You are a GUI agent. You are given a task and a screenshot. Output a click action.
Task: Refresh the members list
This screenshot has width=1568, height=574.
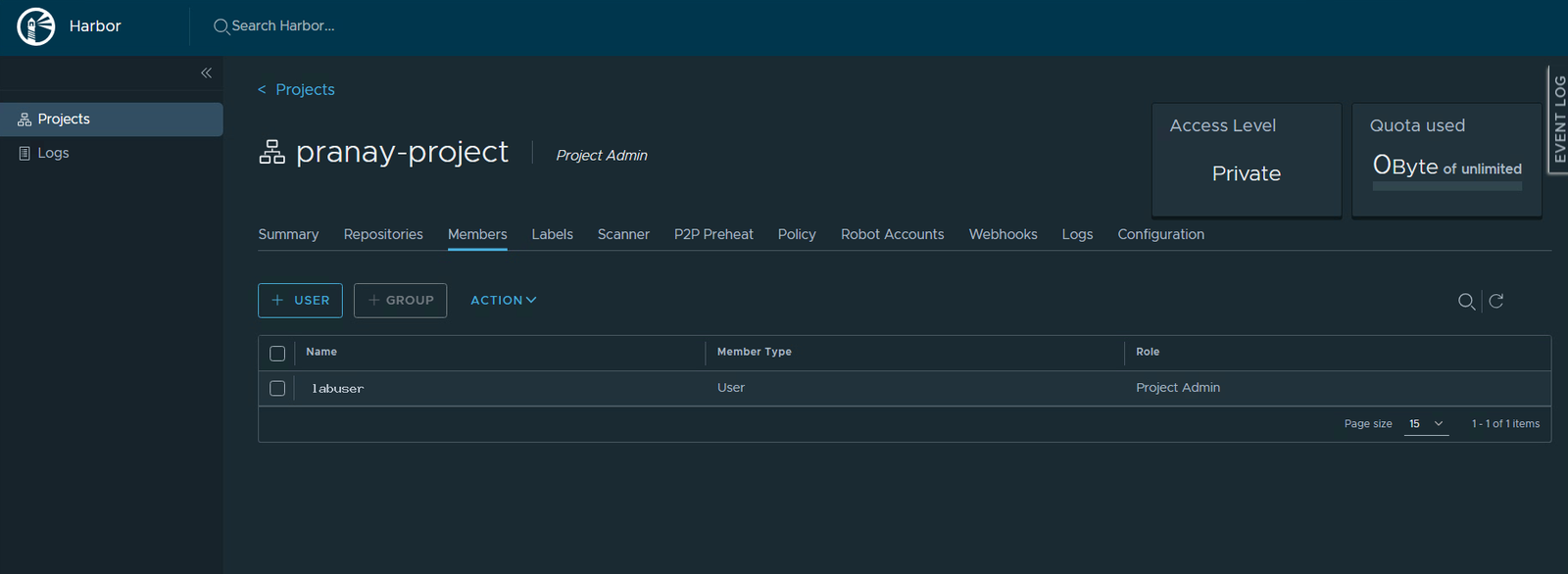(1496, 301)
